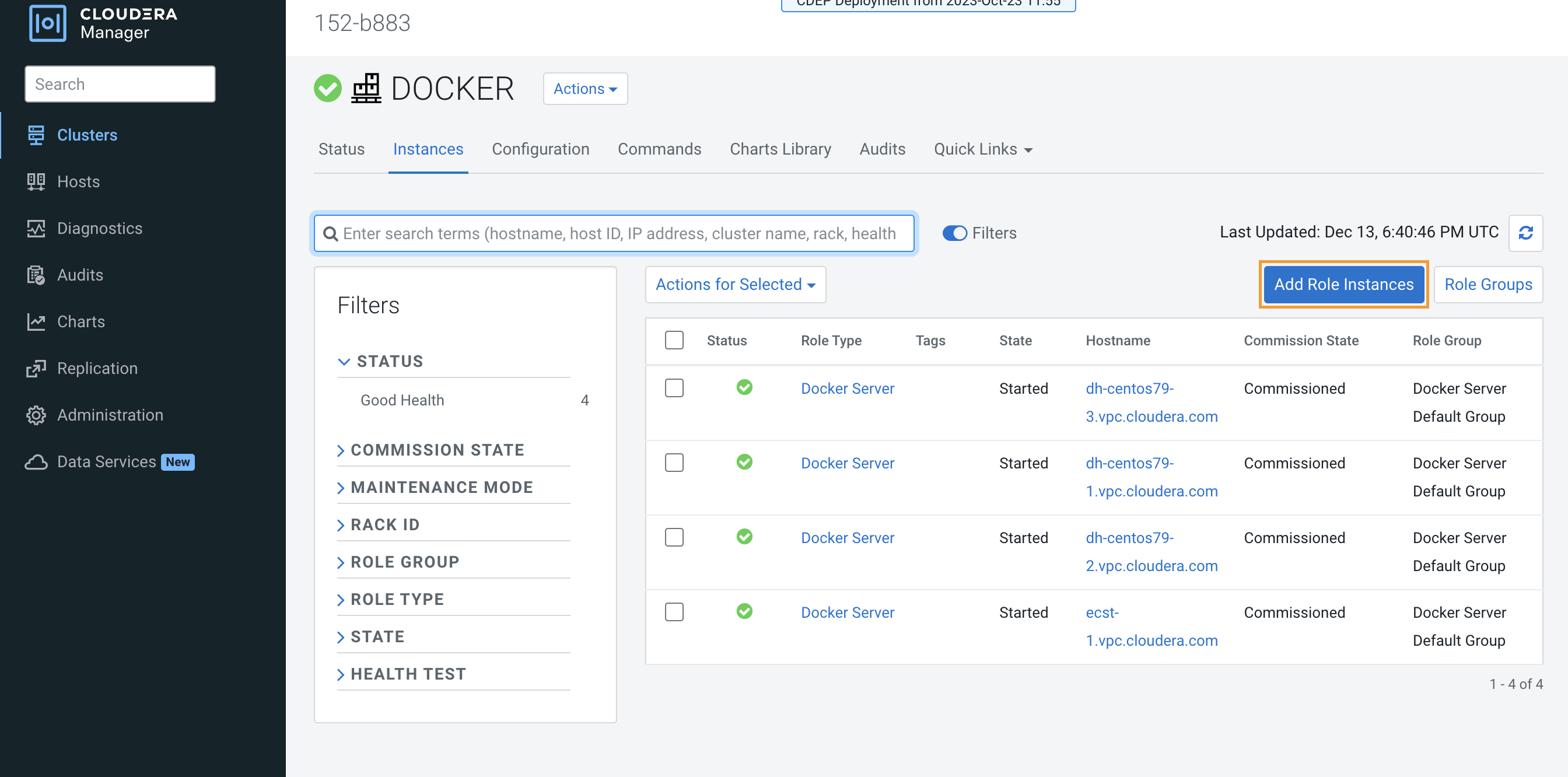Click the Charts sidebar icon
1568x777 pixels.
coord(36,322)
